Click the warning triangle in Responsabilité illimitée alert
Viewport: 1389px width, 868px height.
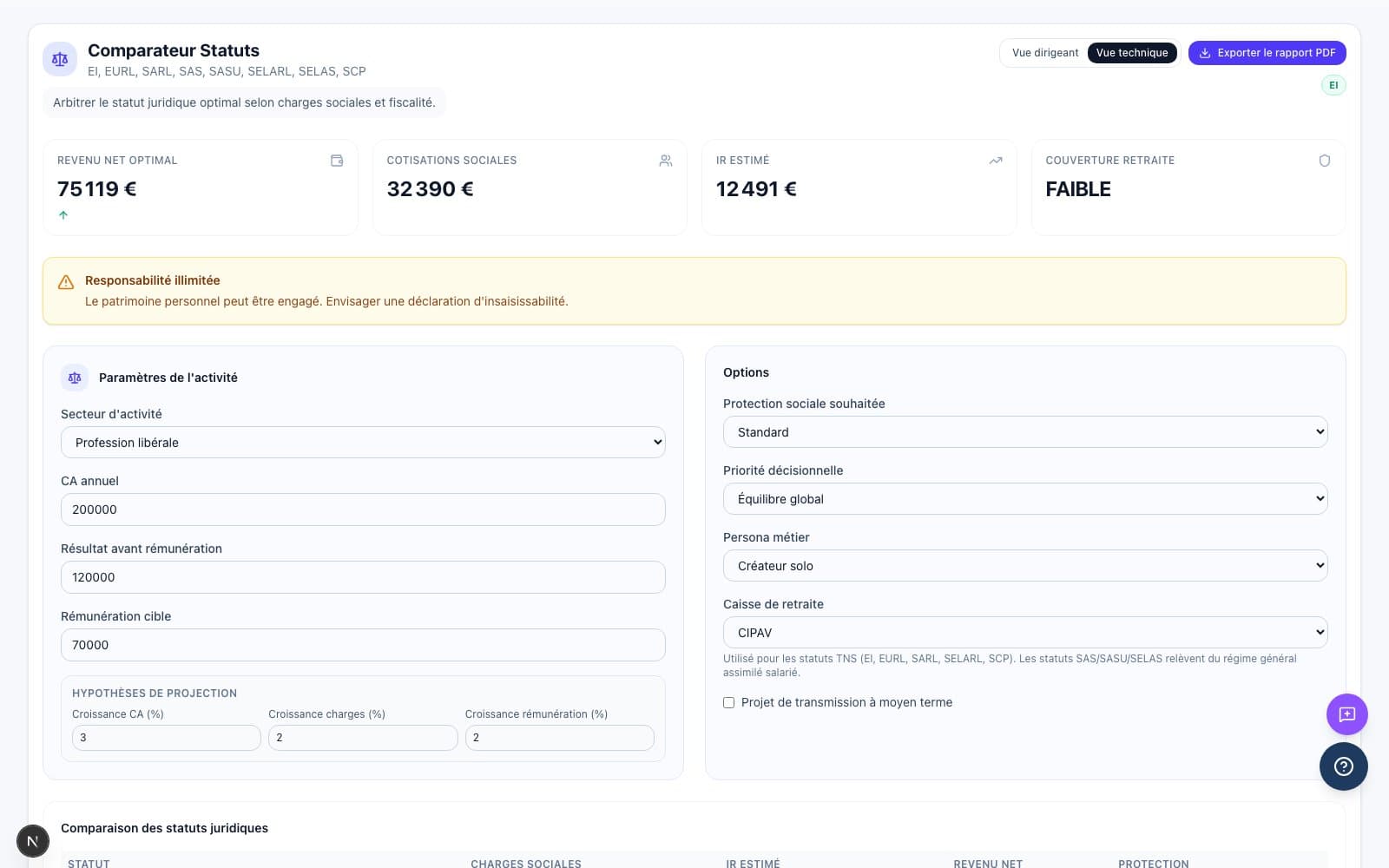click(x=66, y=282)
